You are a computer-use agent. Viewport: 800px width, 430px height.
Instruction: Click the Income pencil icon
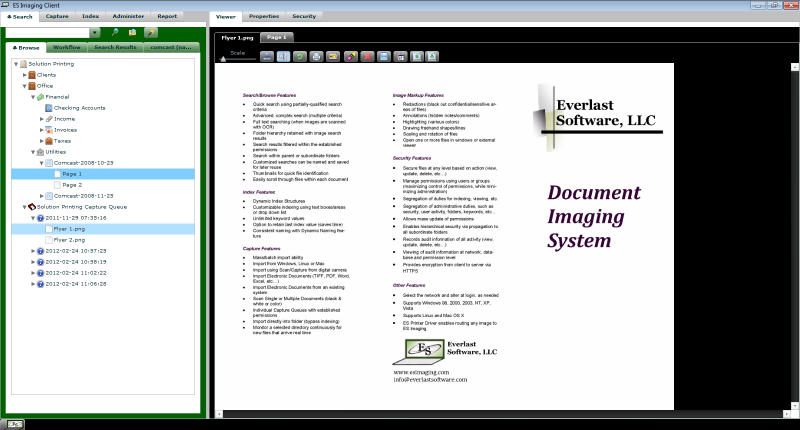click(49, 119)
